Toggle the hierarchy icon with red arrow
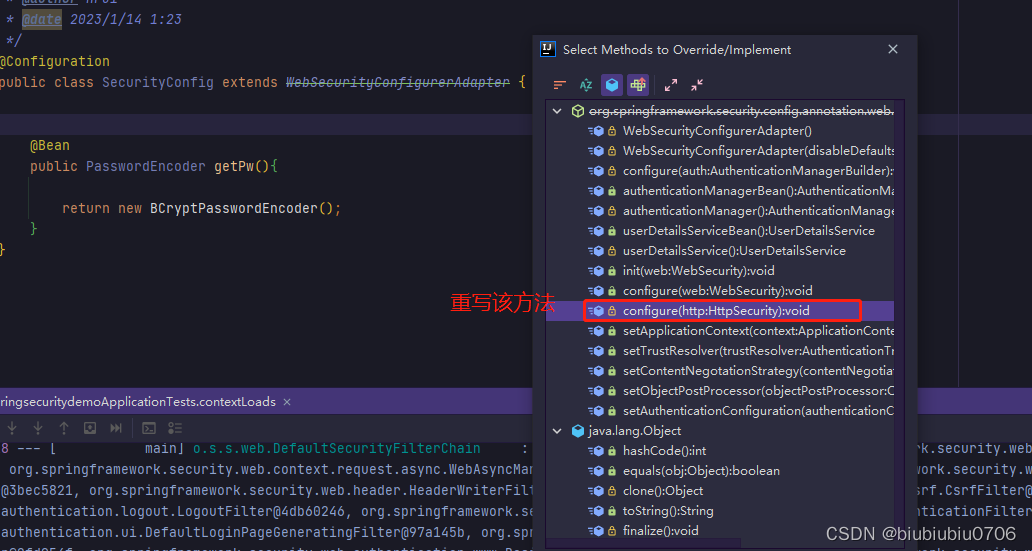This screenshot has height=551, width=1032. tap(638, 85)
